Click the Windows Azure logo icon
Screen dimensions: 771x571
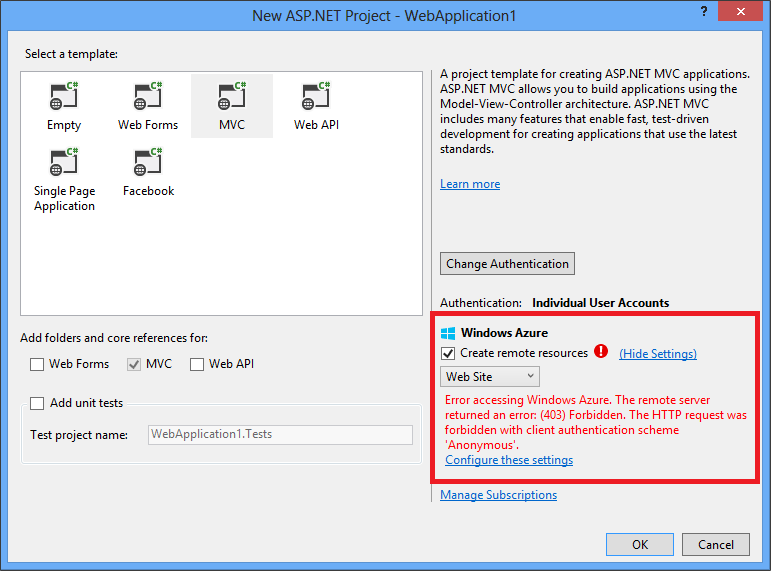(448, 333)
